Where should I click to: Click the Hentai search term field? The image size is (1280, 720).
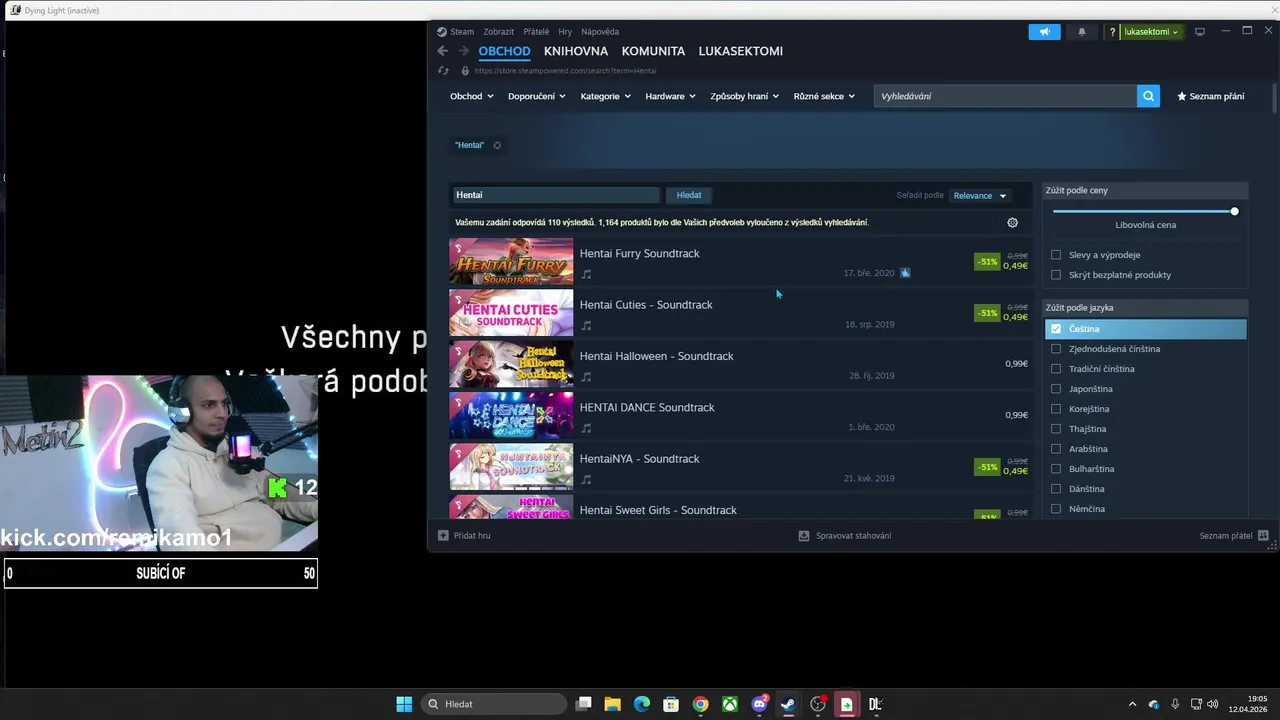point(555,196)
